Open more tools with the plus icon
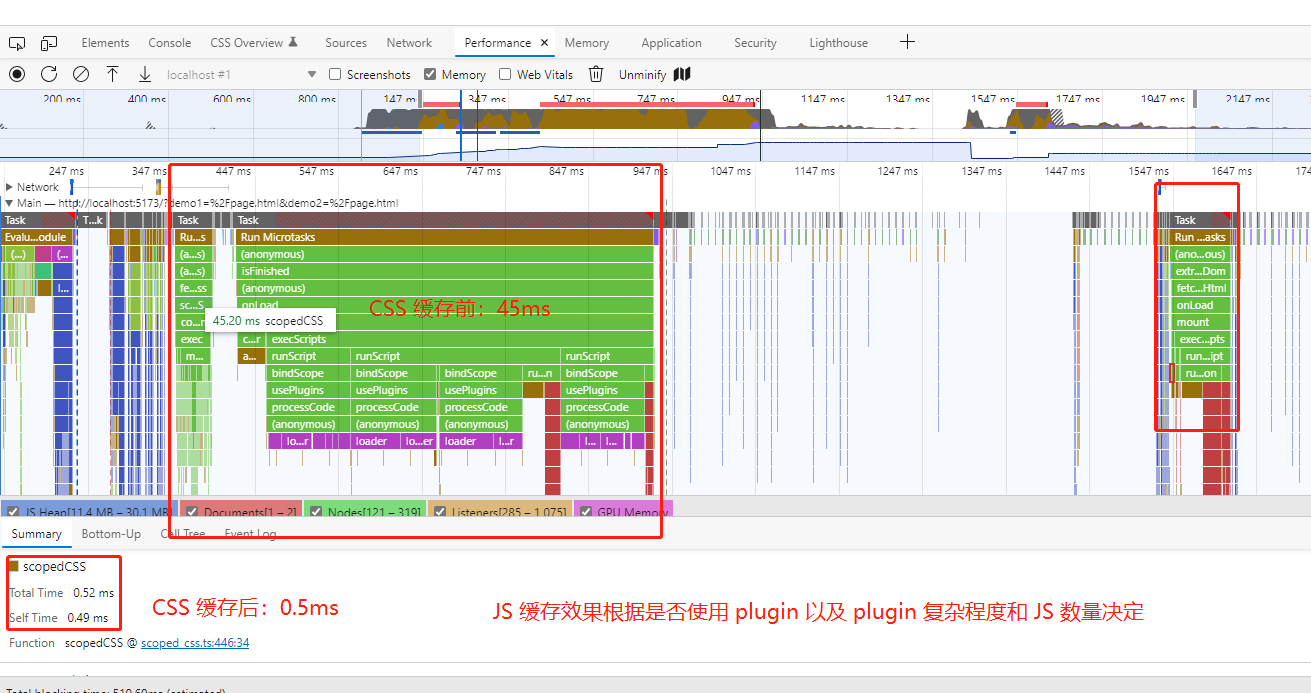Image resolution: width=1311 pixels, height=693 pixels. tap(907, 42)
